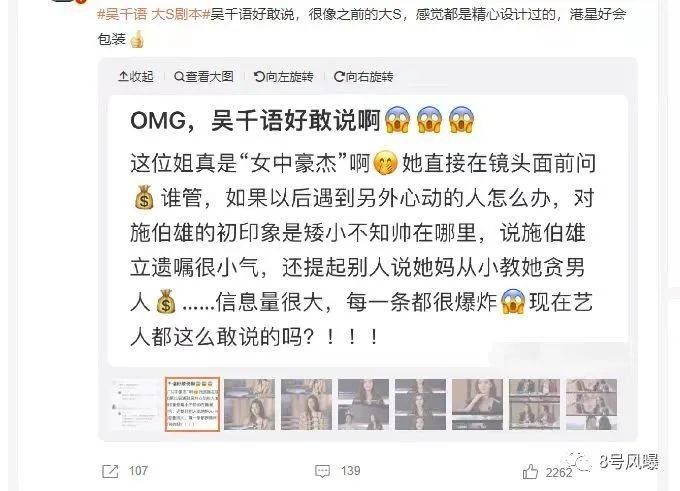Collapse the image with 收起
680x491 pixels.
136,77
